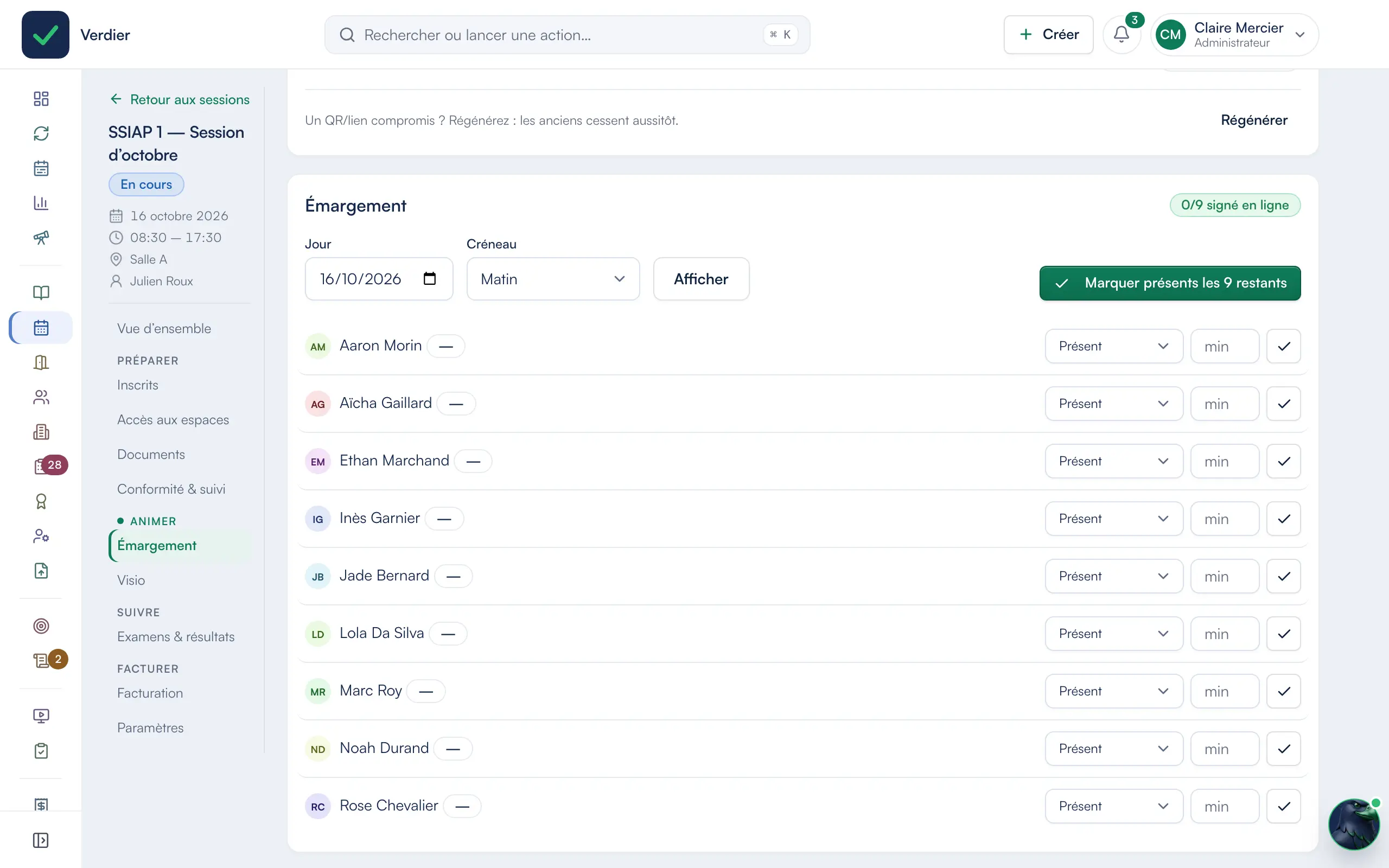Expand Claire Mercier account menu
This screenshot has width=1389, height=868.
tap(1234, 34)
